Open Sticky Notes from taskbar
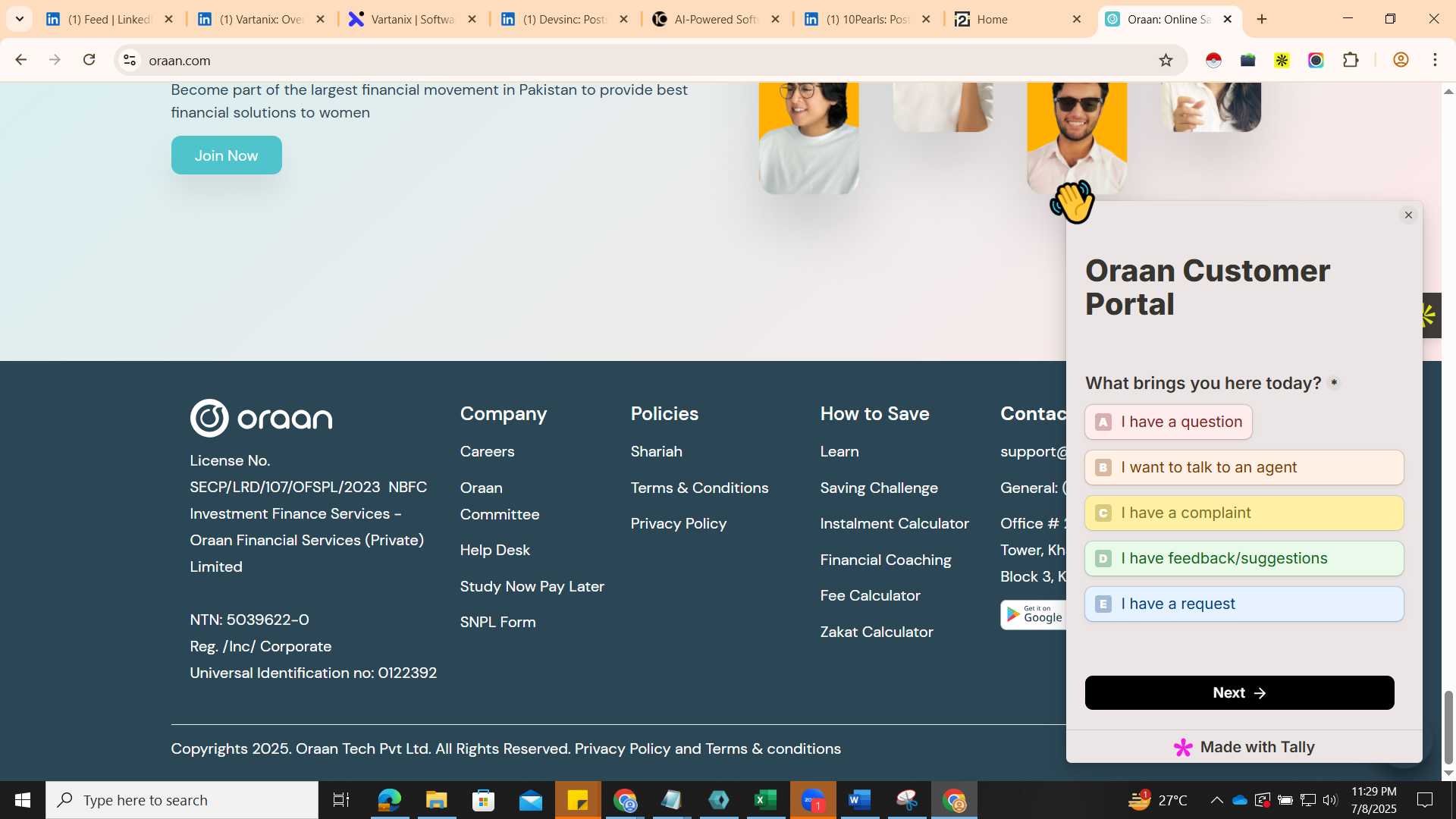 point(578,800)
